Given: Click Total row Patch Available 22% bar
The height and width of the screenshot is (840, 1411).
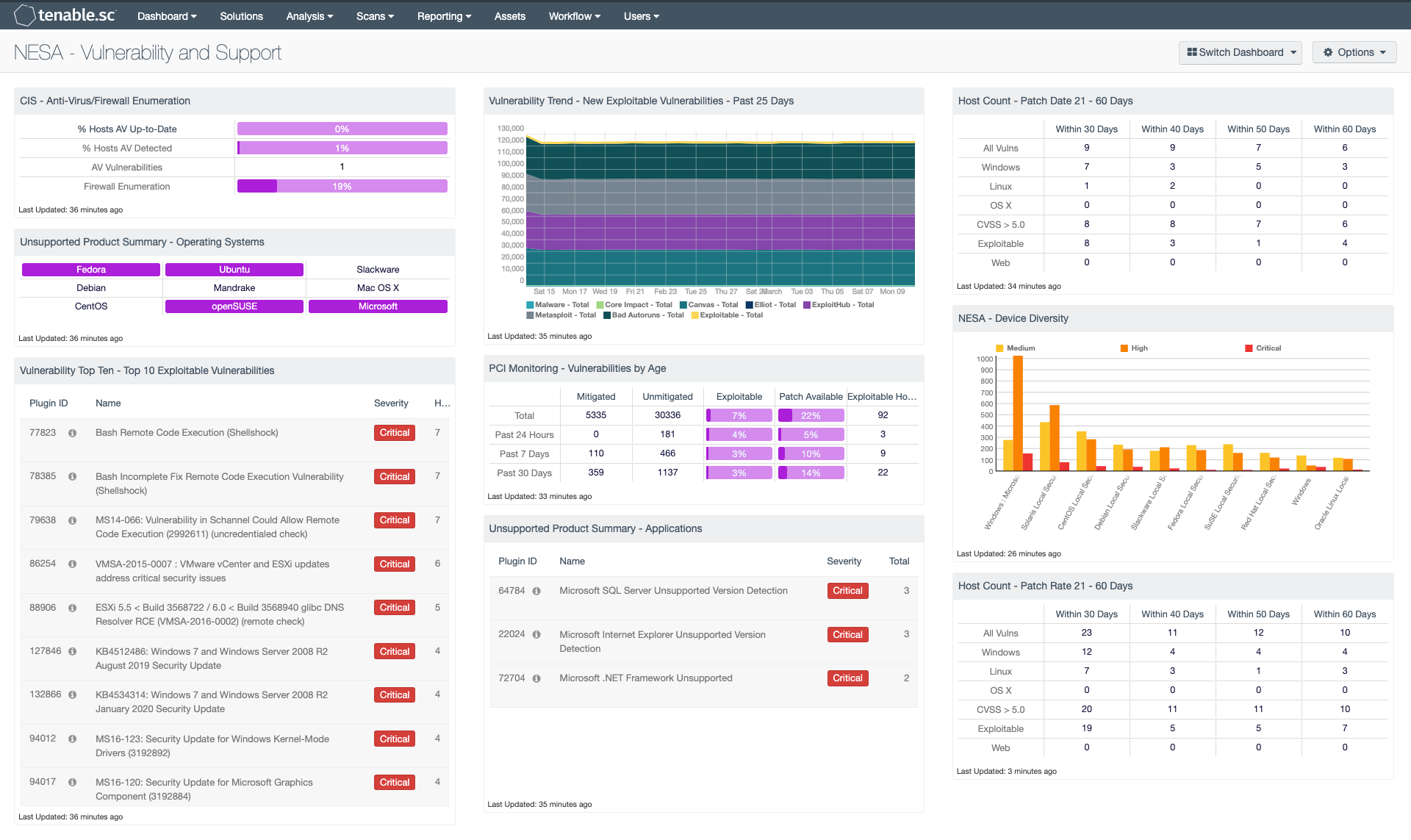Looking at the screenshot, I should pyautogui.click(x=811, y=416).
